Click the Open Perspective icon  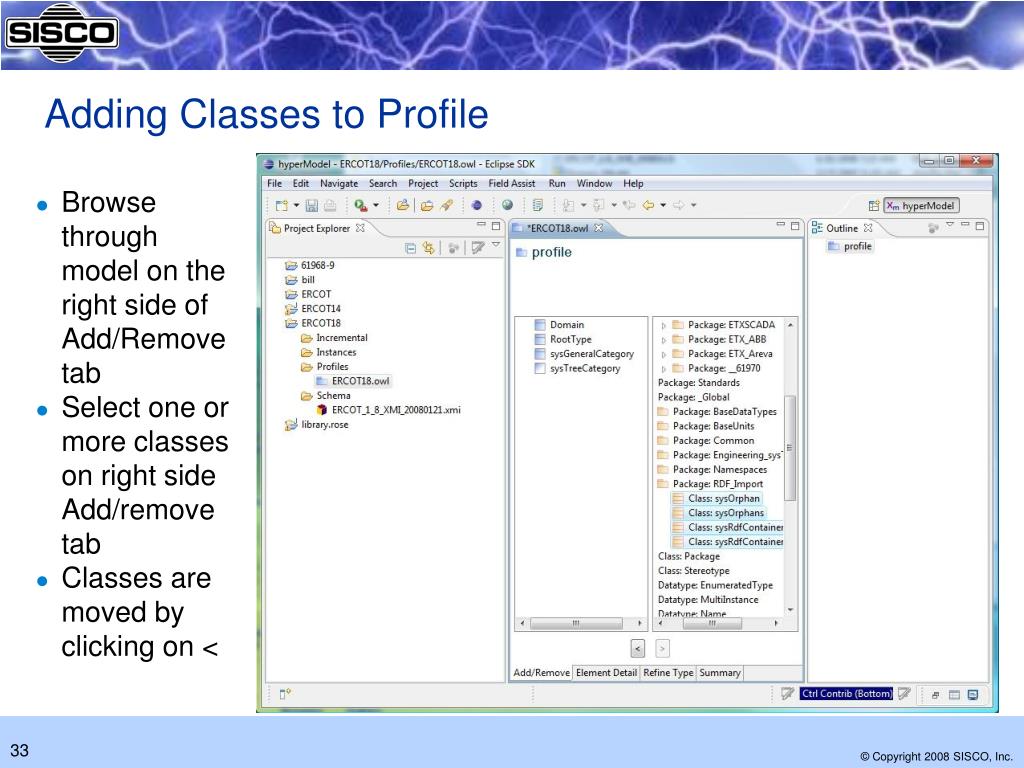point(874,206)
